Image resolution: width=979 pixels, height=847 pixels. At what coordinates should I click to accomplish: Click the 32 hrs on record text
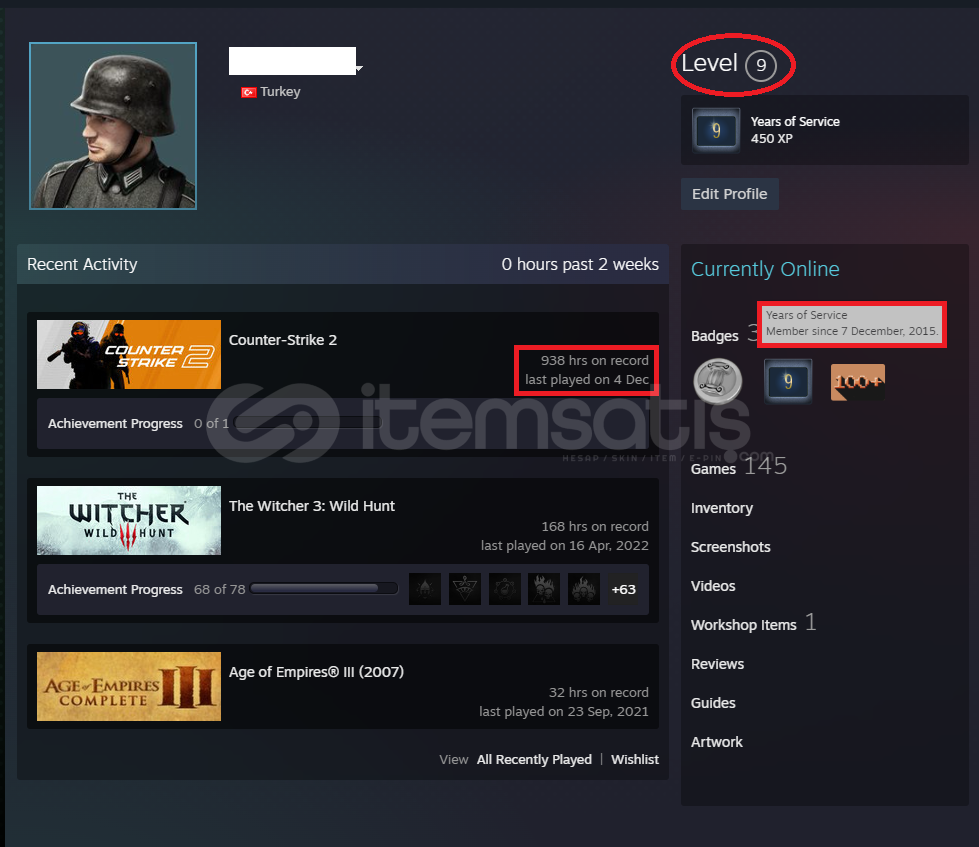(599, 692)
